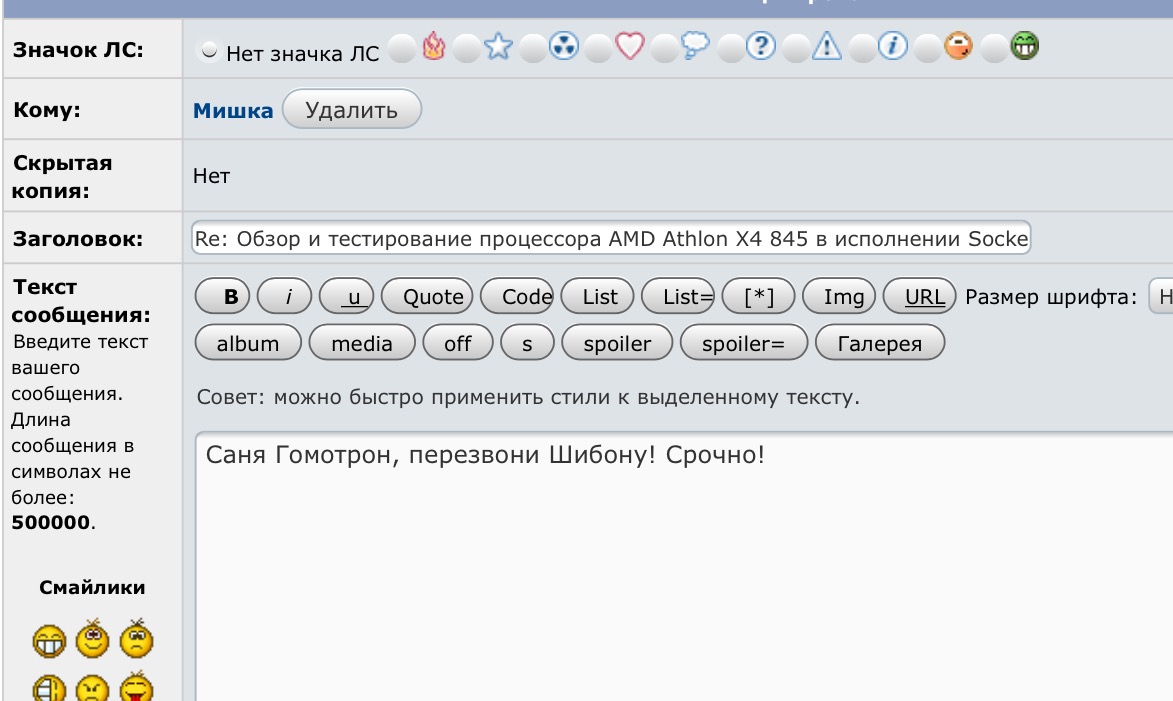Click the flame PM icon image
The height and width of the screenshot is (701, 1173).
click(x=433, y=47)
